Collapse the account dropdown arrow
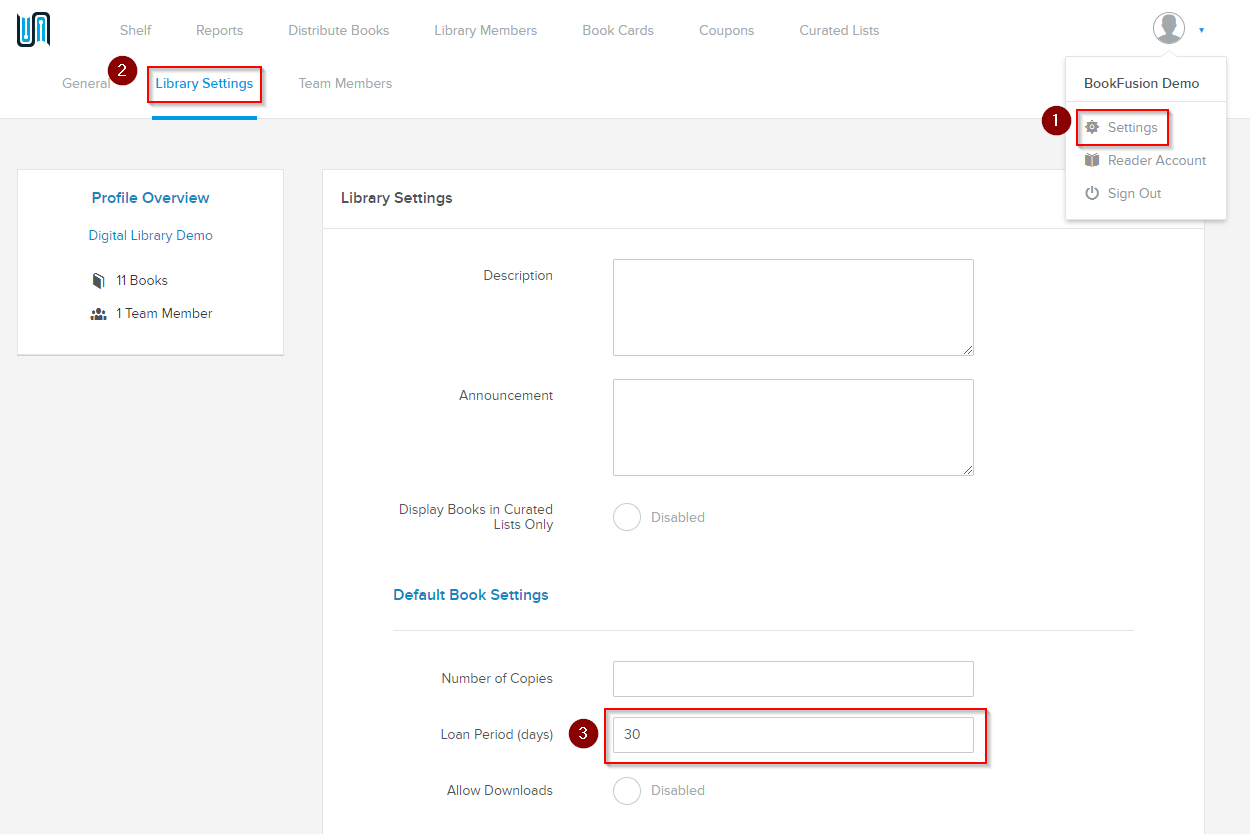Viewport: 1250px width, 834px height. [1201, 30]
